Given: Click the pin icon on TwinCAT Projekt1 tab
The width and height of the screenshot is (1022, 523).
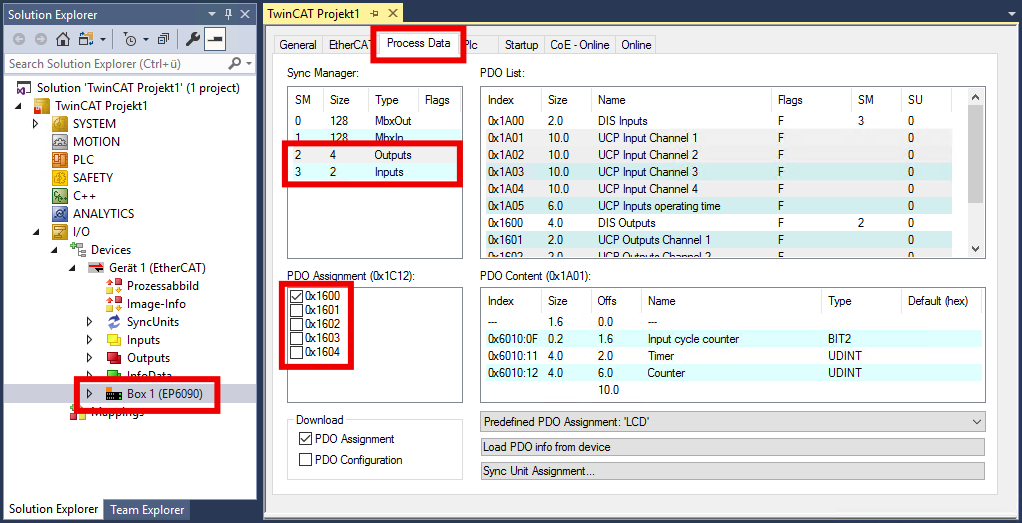Looking at the screenshot, I should (x=374, y=14).
